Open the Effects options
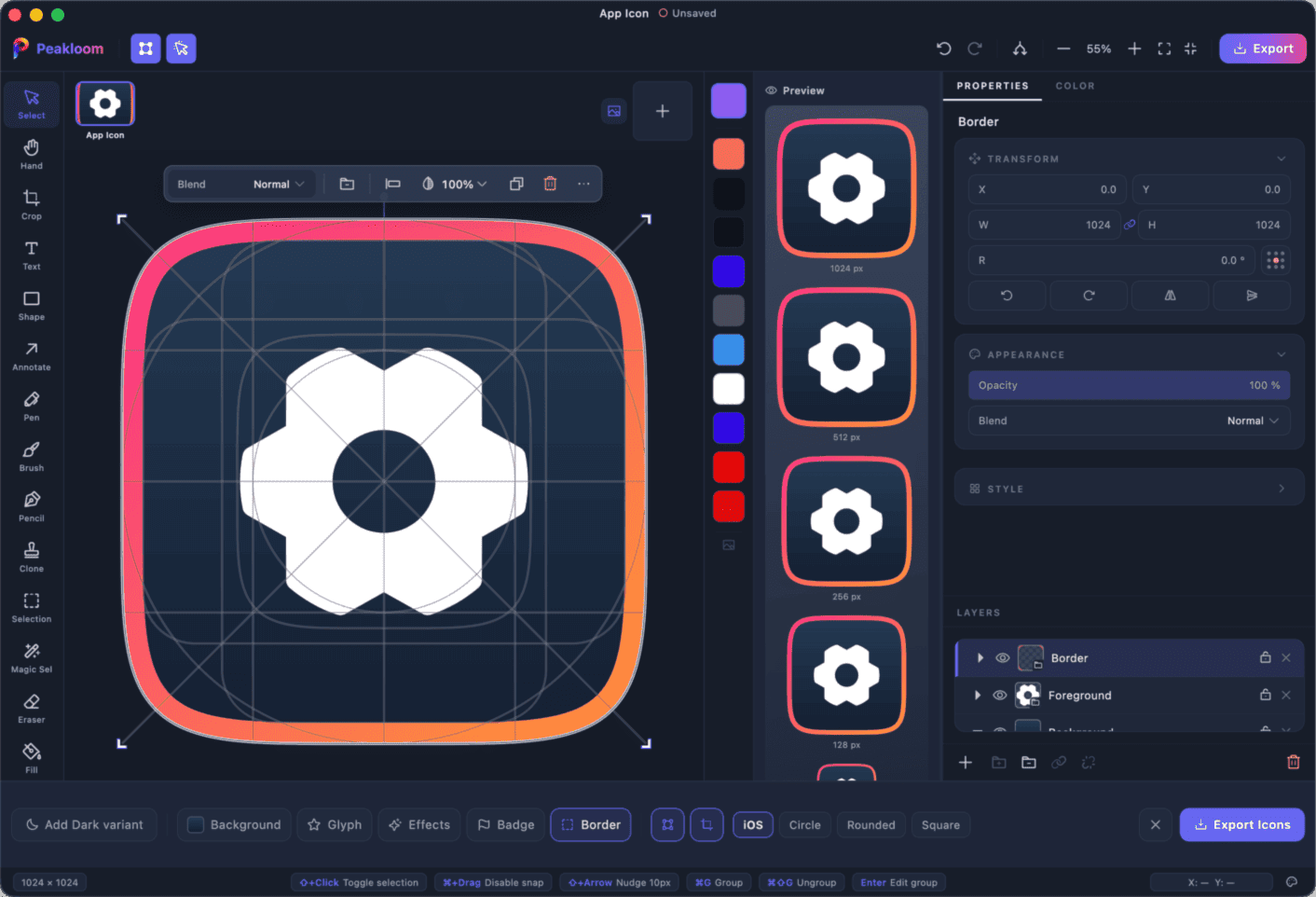Screen dimensions: 1316x897 pyautogui.click(x=419, y=825)
